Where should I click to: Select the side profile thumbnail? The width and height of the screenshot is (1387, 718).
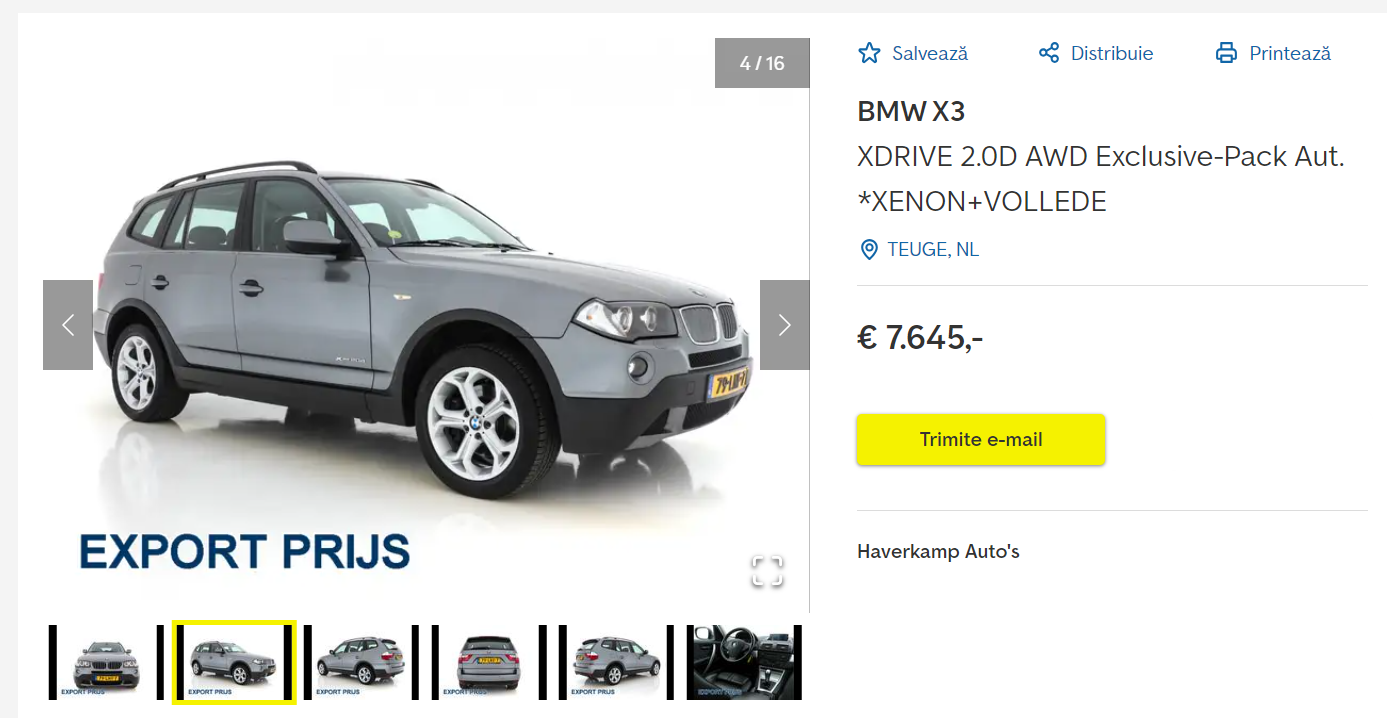[x=361, y=662]
